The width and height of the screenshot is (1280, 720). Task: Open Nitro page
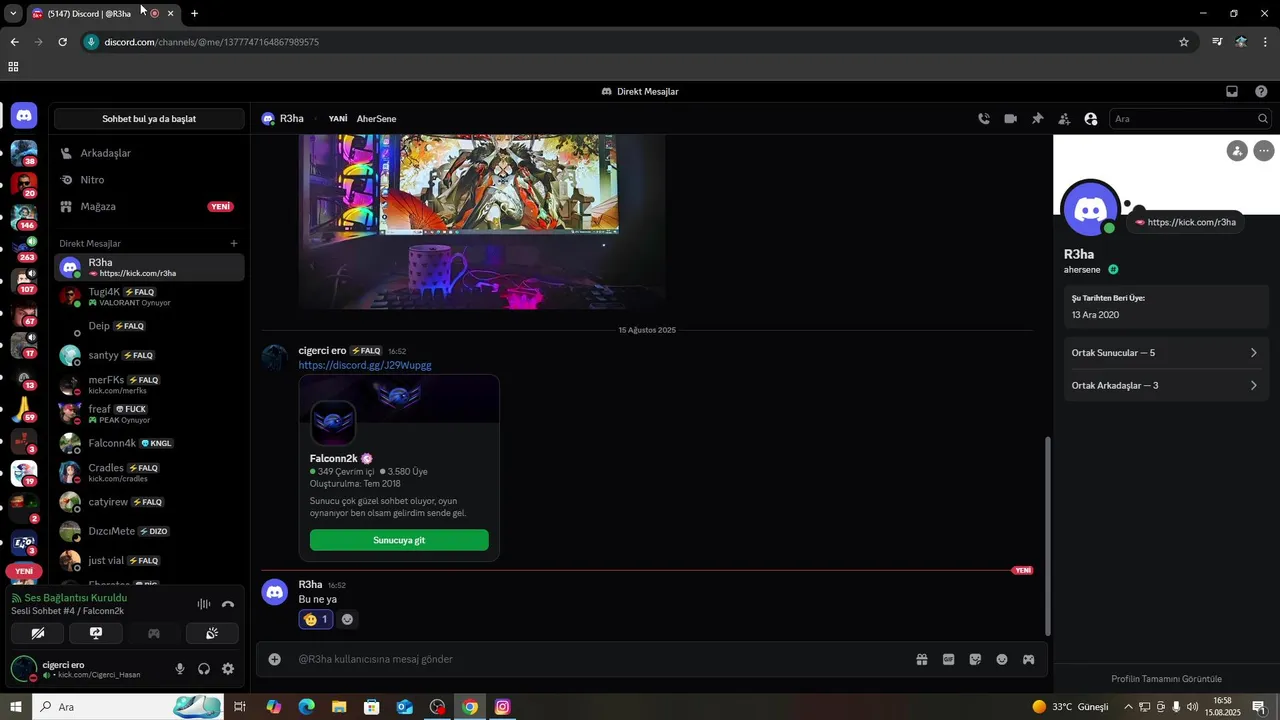pyautogui.click(x=149, y=180)
